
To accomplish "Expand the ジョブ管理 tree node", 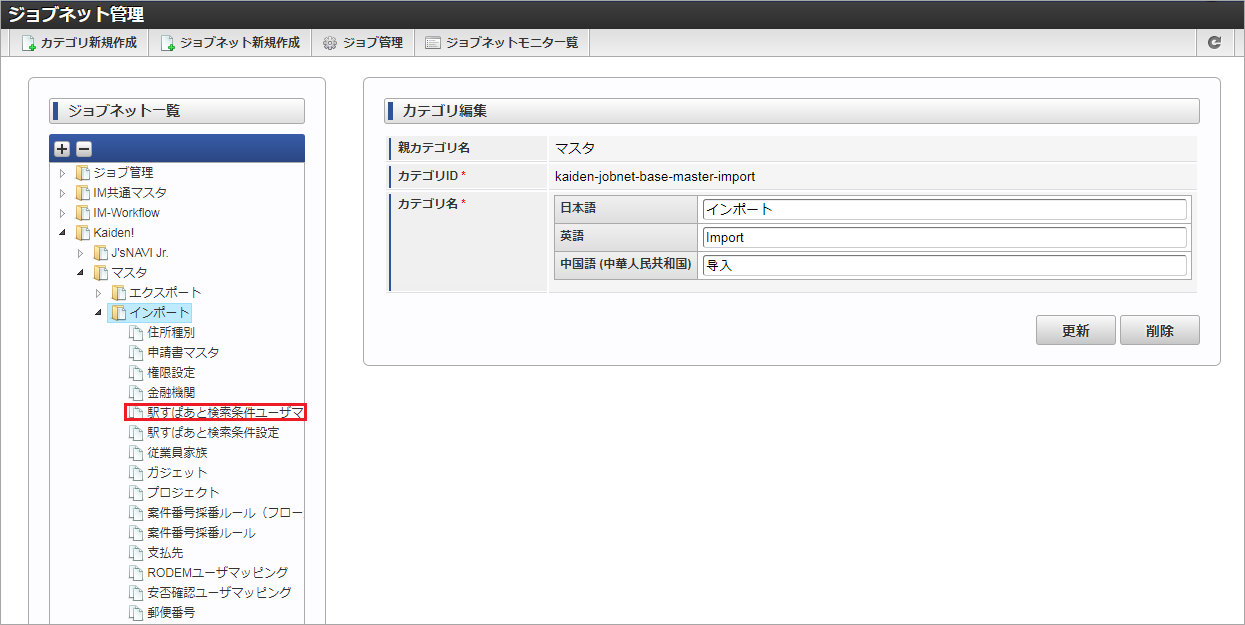I will pyautogui.click(x=62, y=173).
